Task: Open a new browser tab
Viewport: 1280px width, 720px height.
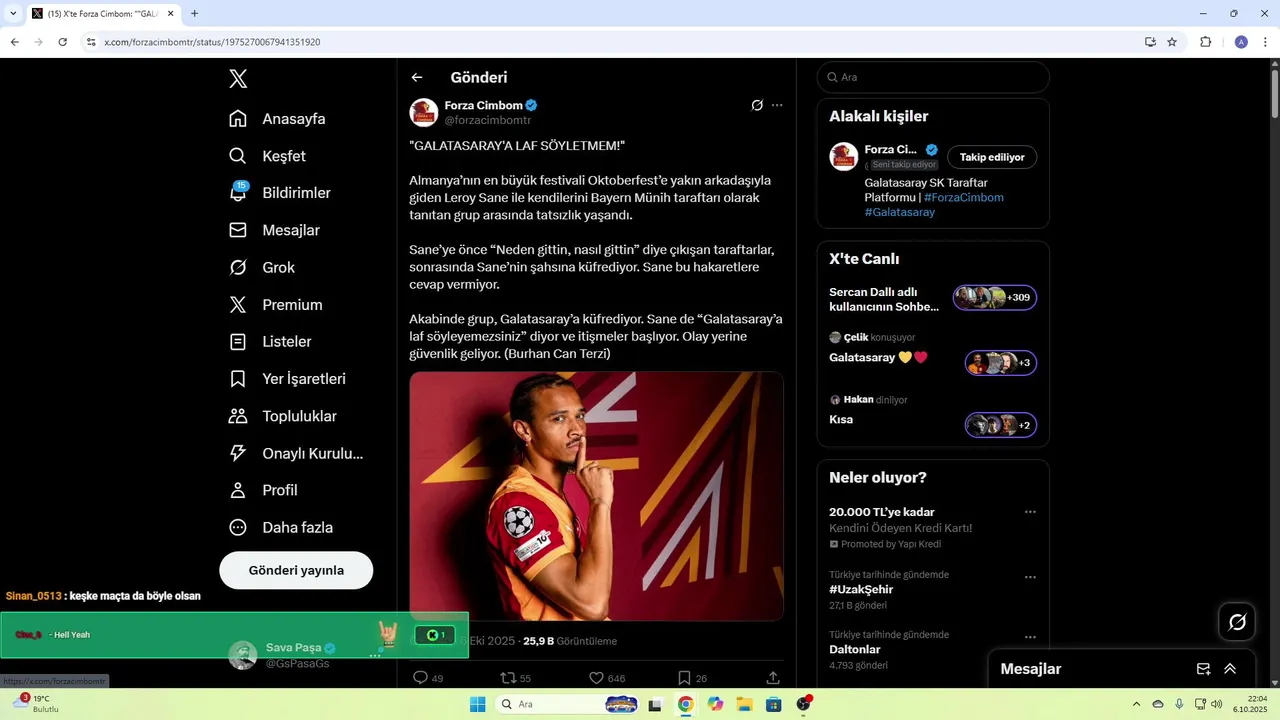Action: [x=194, y=14]
